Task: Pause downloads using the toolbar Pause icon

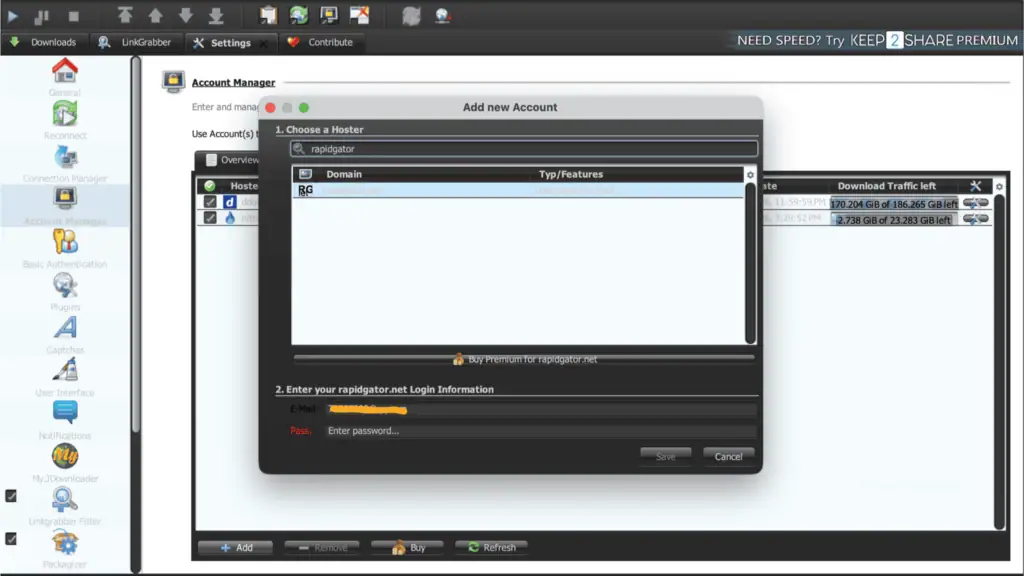Action: pos(41,16)
